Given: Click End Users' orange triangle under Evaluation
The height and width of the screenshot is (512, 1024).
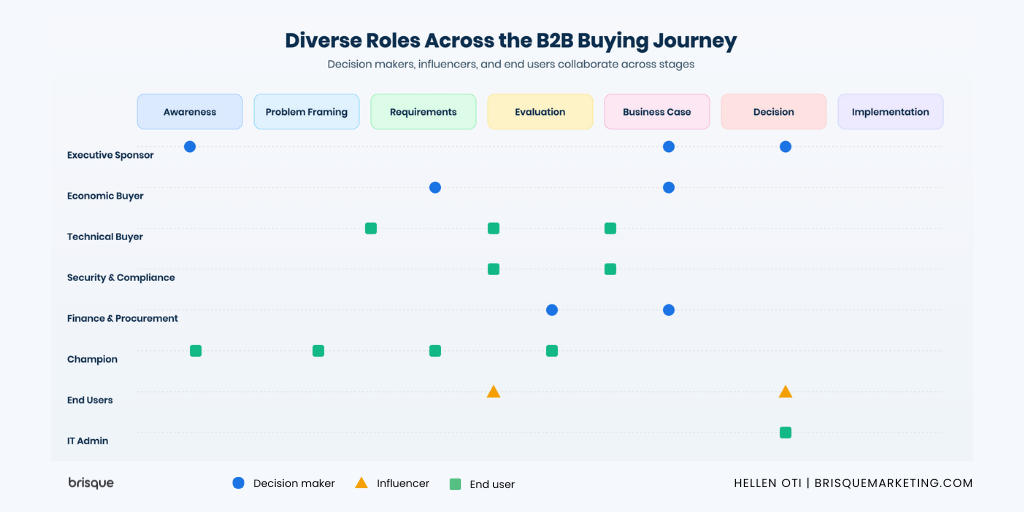Looking at the screenshot, I should point(493,392).
